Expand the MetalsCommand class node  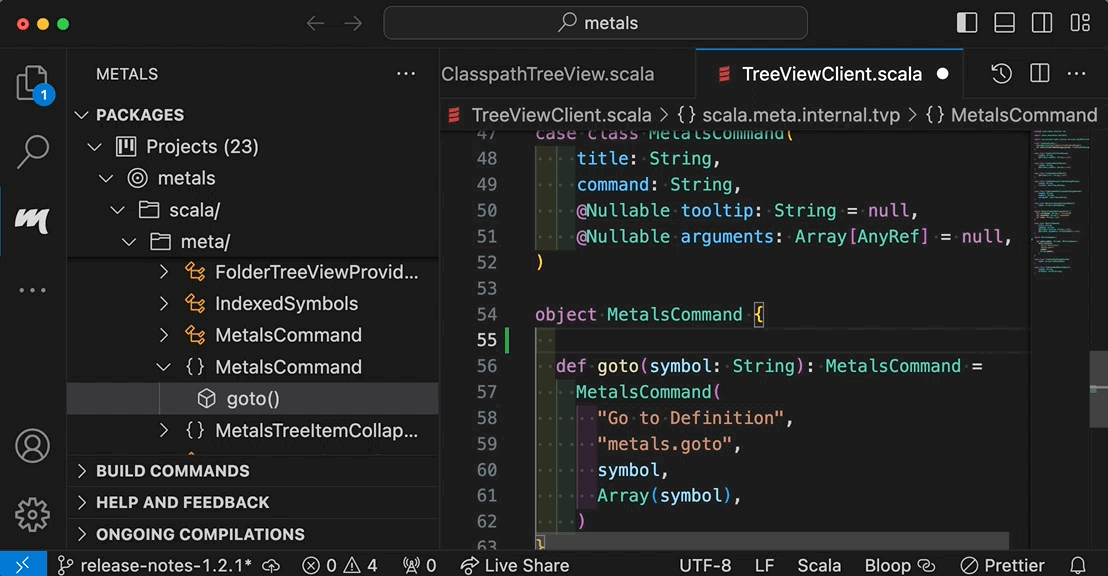[164, 336]
